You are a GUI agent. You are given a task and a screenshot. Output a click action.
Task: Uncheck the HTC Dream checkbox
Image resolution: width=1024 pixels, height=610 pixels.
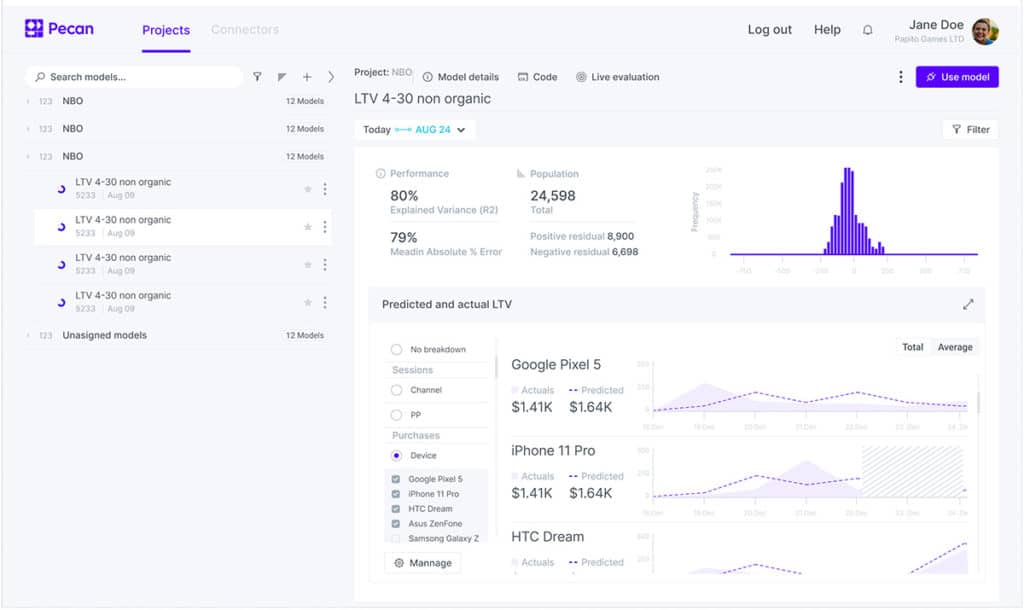point(396,509)
